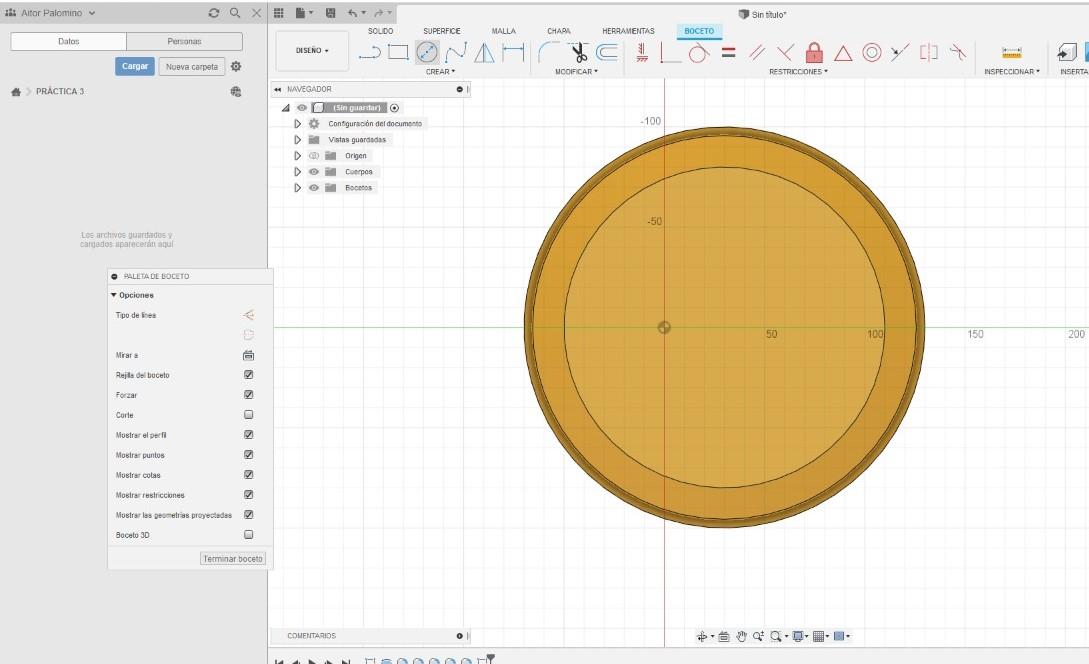Expand Configuración del documento node
This screenshot has width=1089, height=664.
pyautogui.click(x=297, y=124)
